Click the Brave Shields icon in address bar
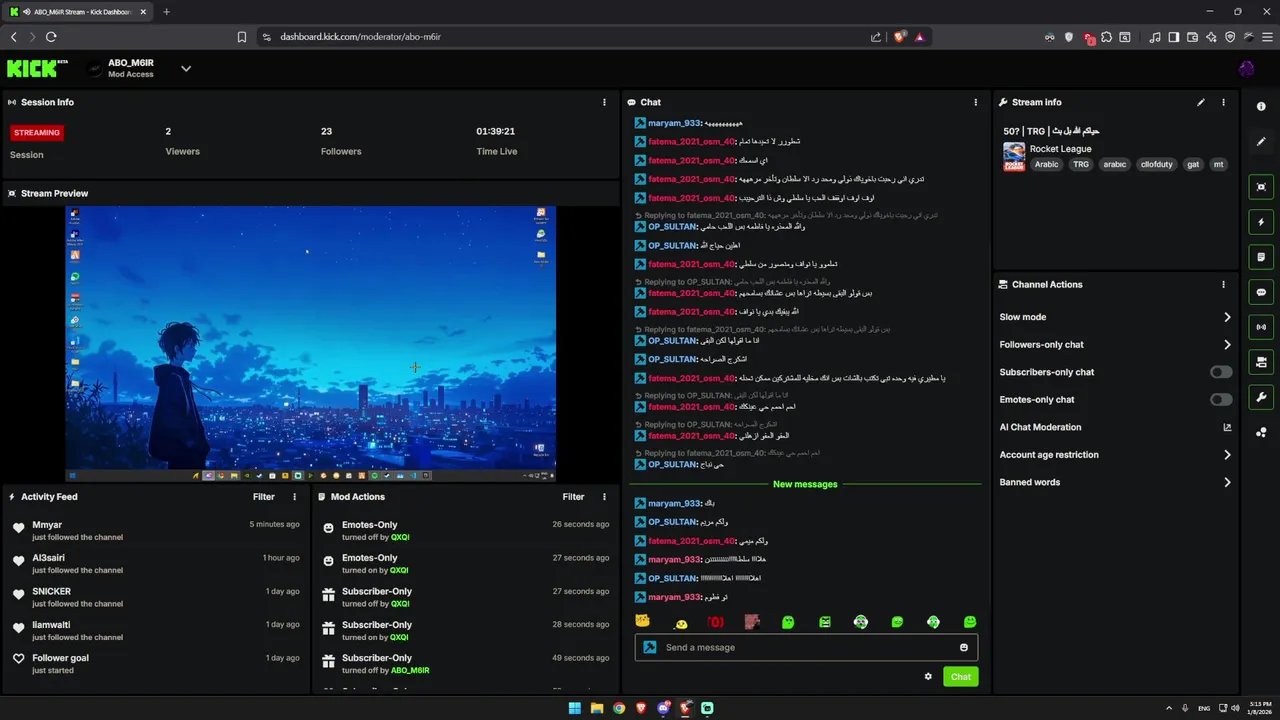This screenshot has height=720, width=1280. 900,37
